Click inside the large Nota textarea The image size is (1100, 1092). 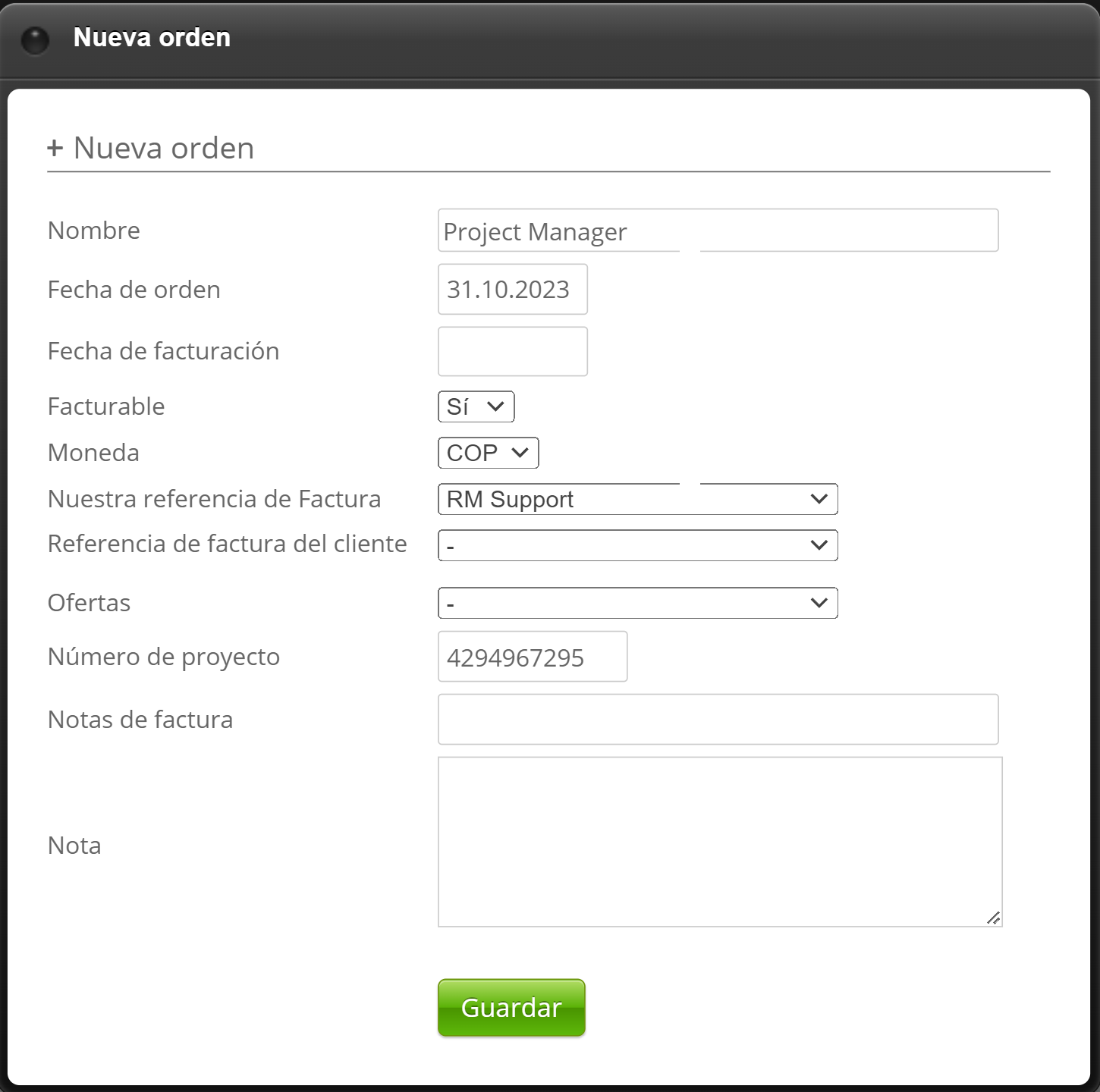point(719,842)
